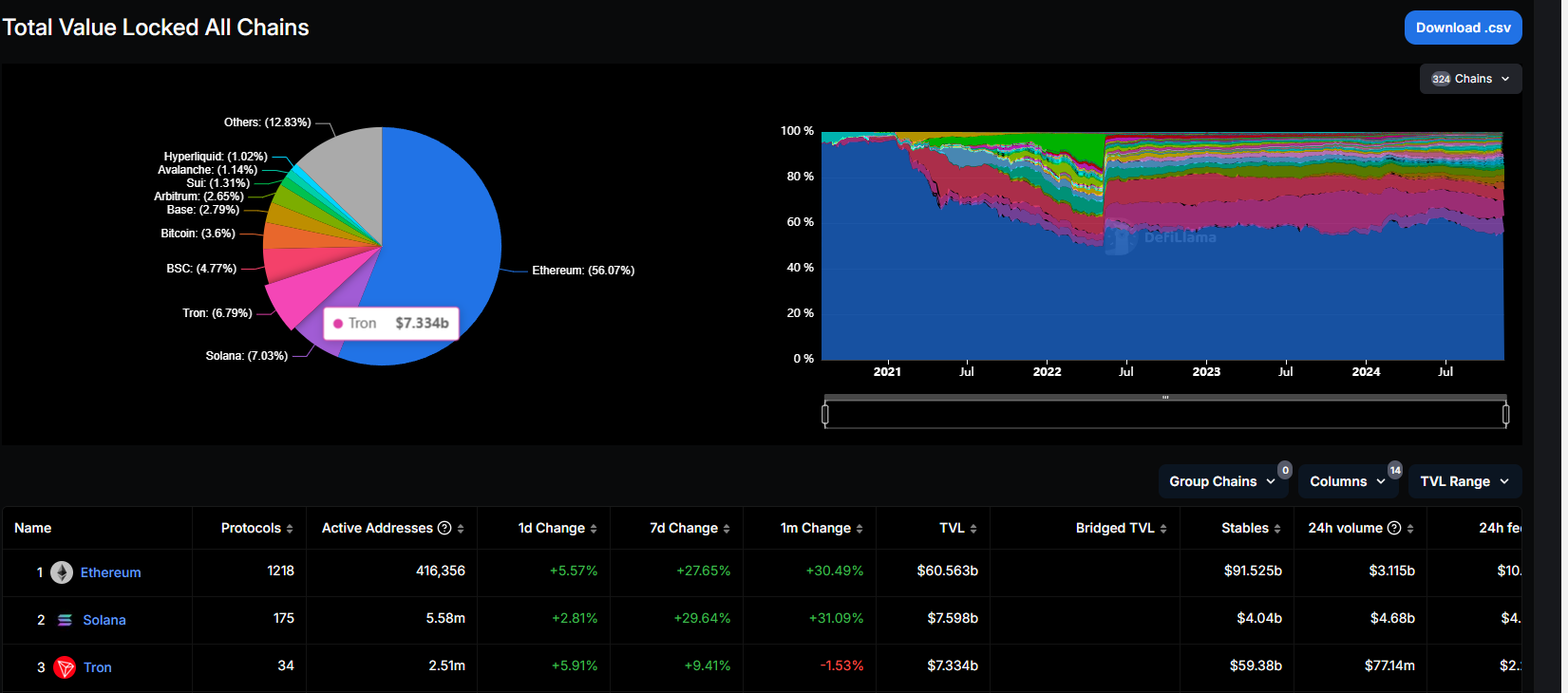Click the Active Addresses help icon
Screen dimensions: 1568x693
tap(444, 528)
